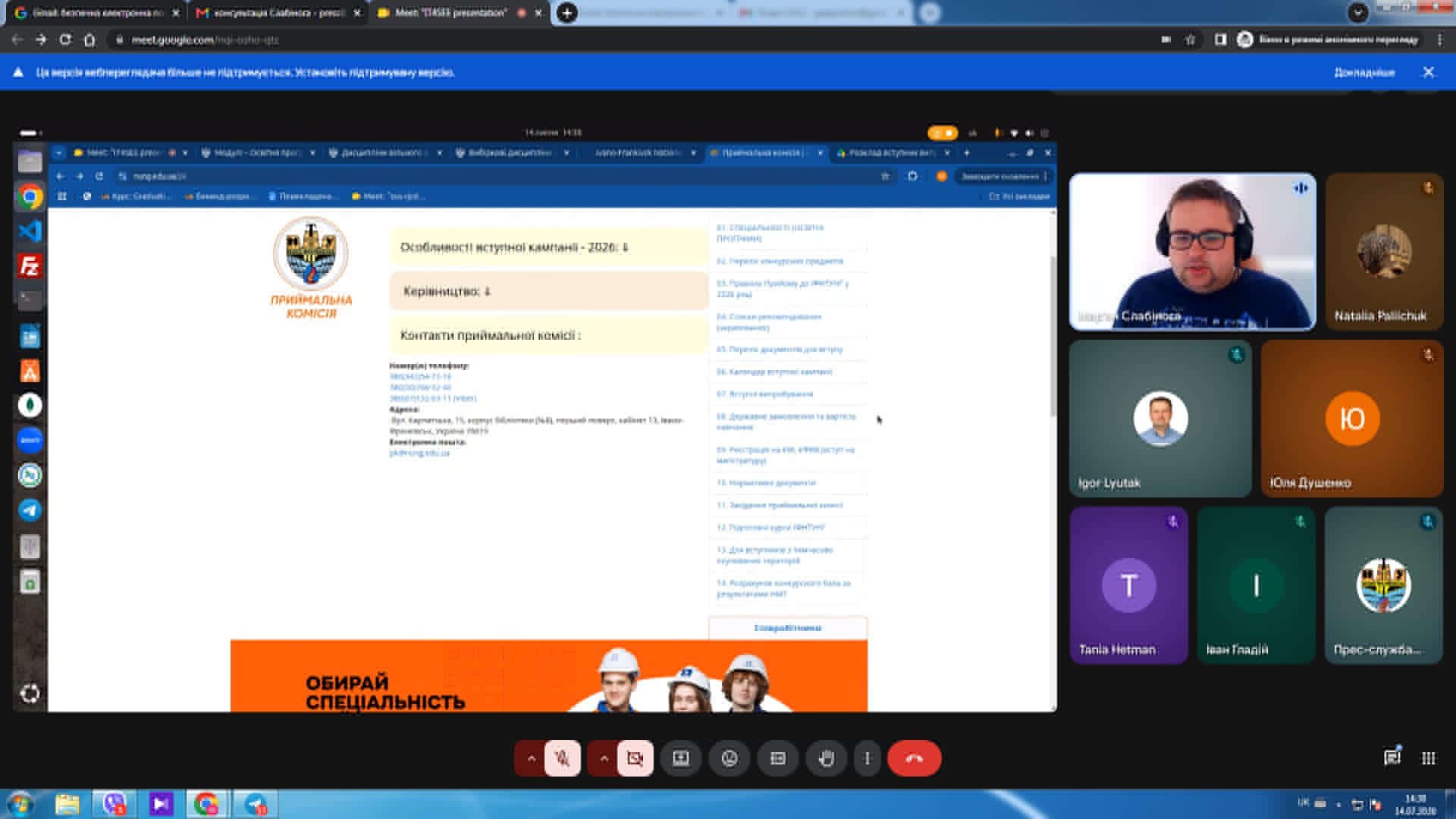Screen dimensions: 1456x819
Task: Turn on captions in the call toolbar
Action: 778,758
